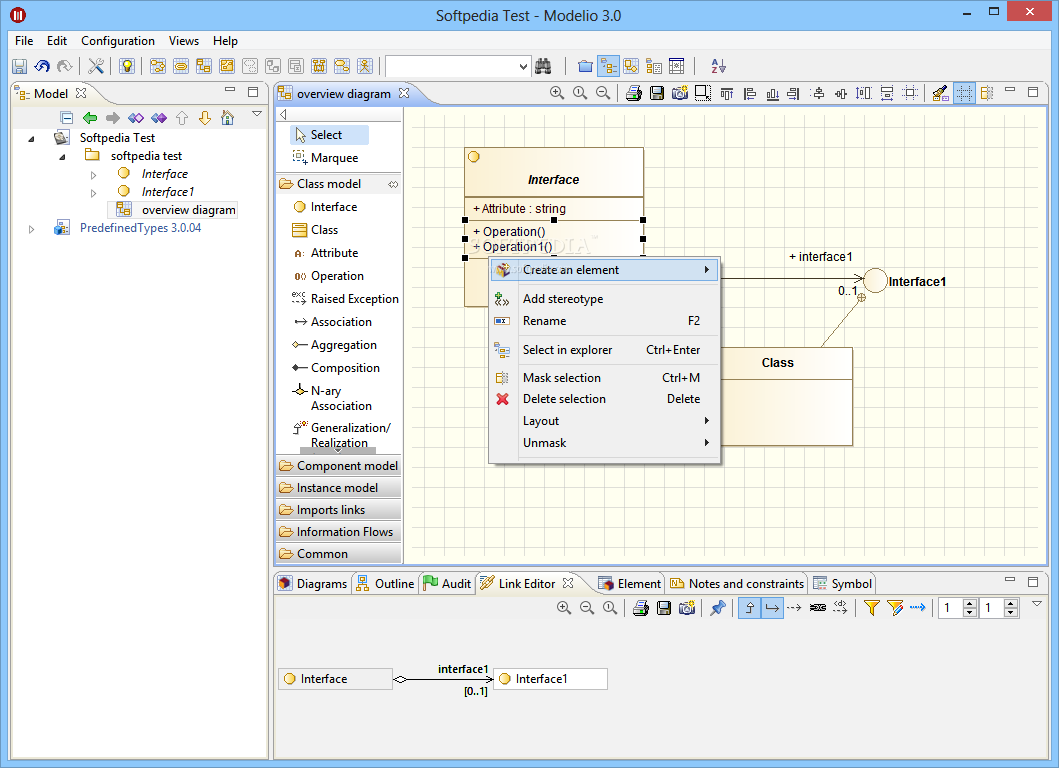Expand the Interface1 tree node
The width and height of the screenshot is (1059, 768).
click(x=93, y=193)
